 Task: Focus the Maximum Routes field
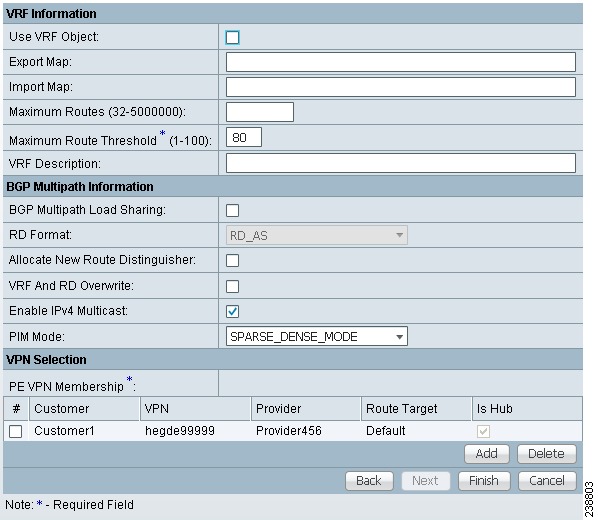260,112
